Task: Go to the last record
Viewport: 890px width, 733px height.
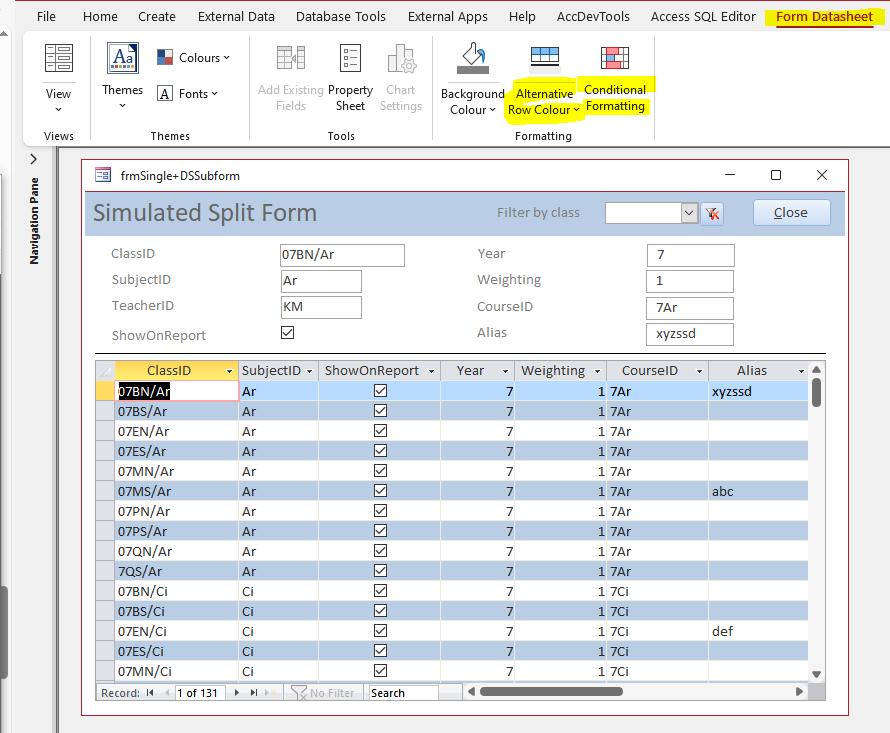Action: 254,693
